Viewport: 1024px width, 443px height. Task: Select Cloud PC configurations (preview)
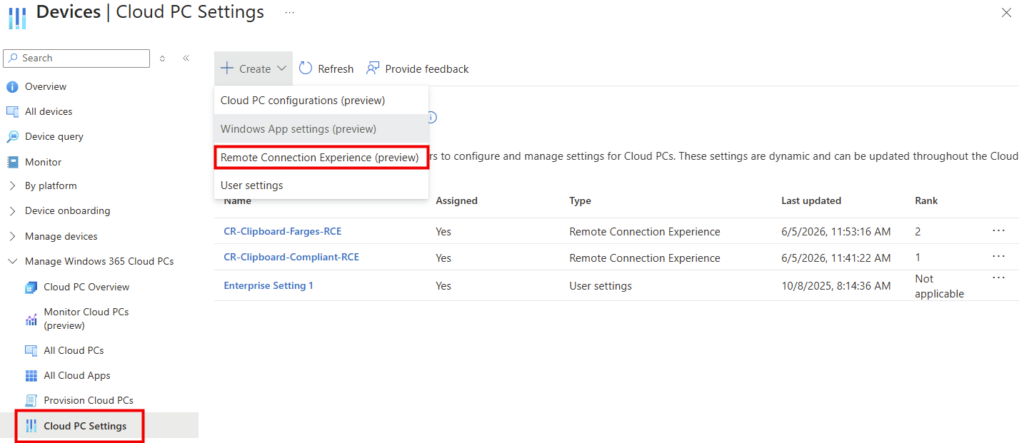[x=321, y=101]
